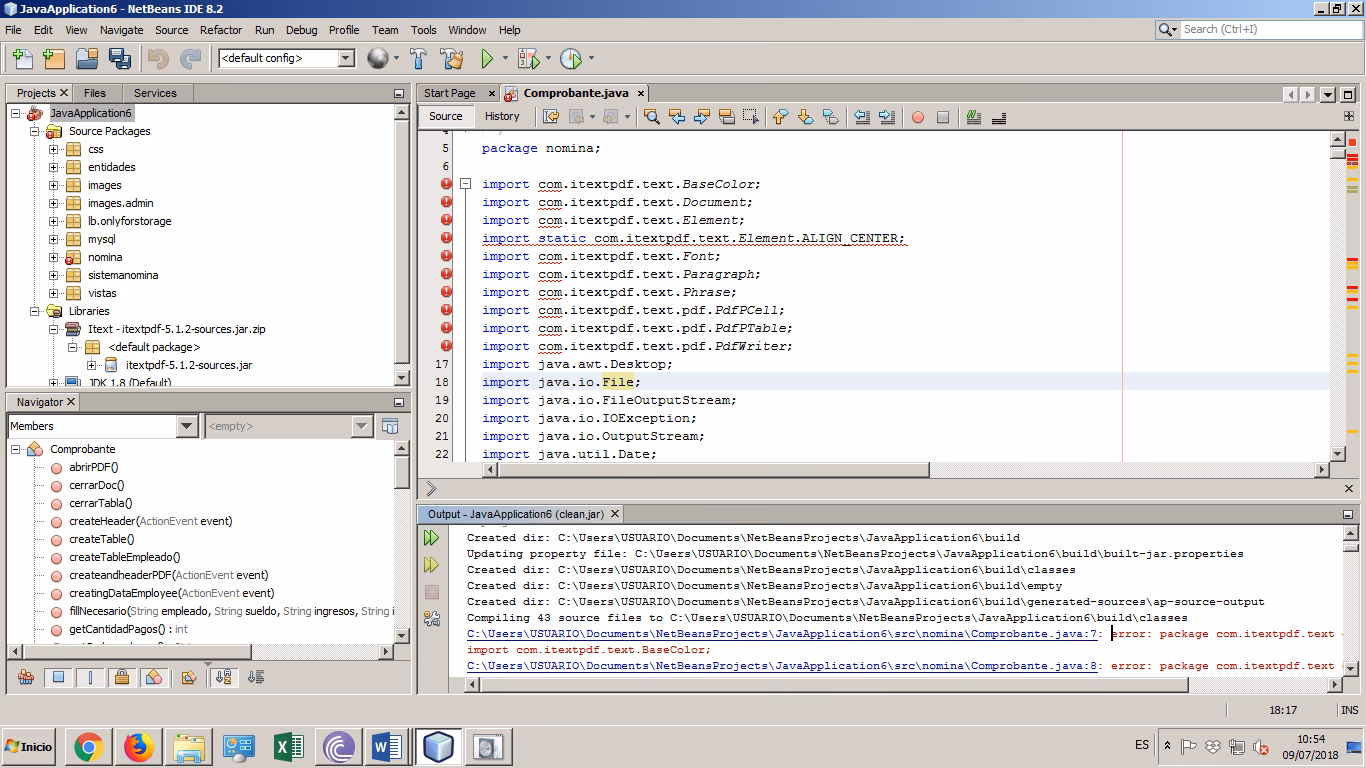Switch to the Start Page tab
This screenshot has height=768, width=1366.
450,93
